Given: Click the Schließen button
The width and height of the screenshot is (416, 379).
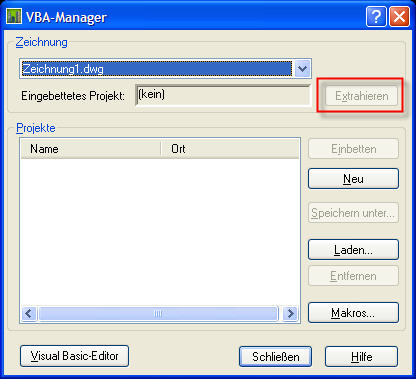Looking at the screenshot, I should (275, 357).
